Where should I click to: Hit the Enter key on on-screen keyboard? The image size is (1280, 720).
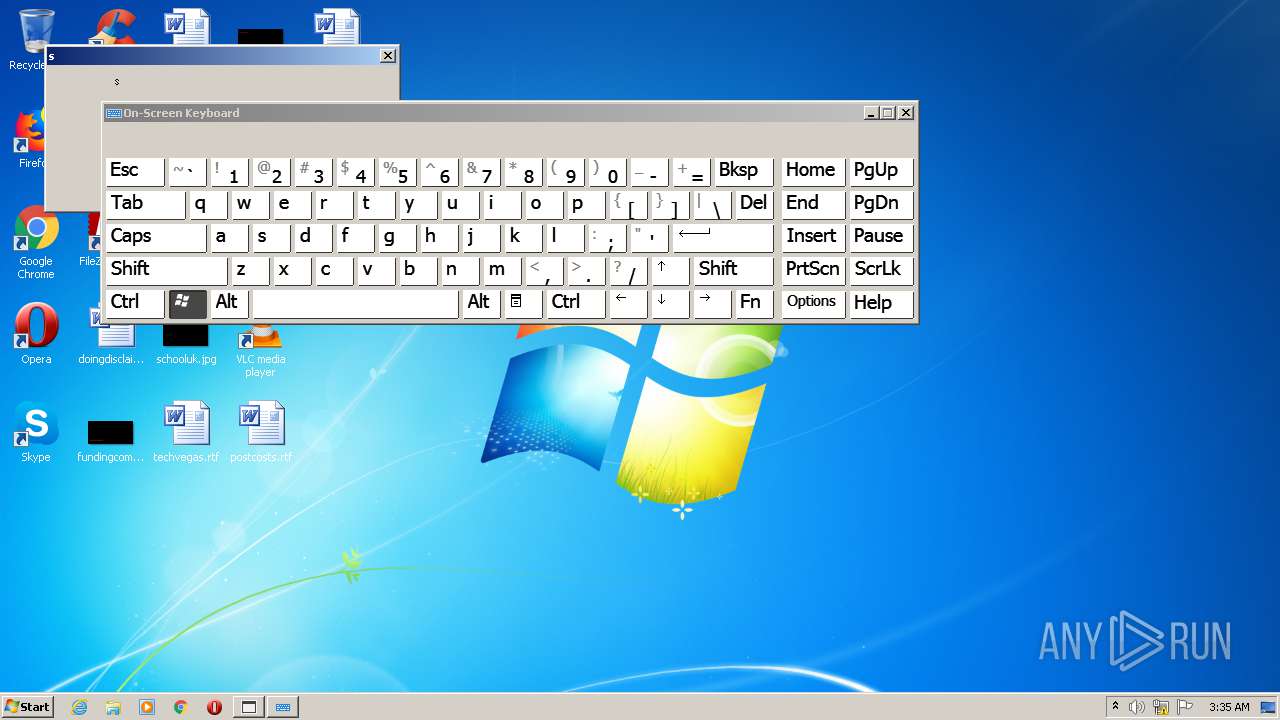click(723, 237)
